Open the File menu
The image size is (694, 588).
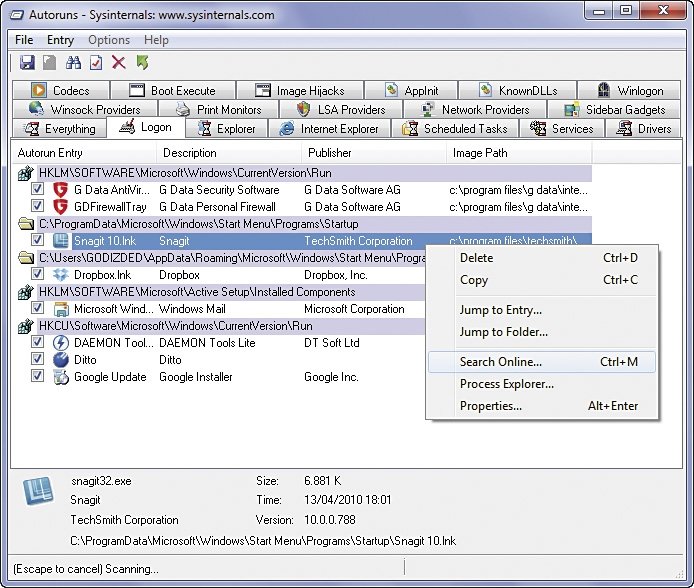point(24,40)
